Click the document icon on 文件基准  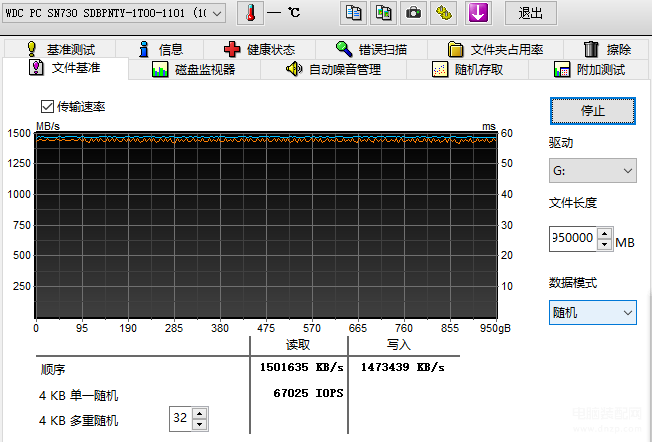[x=36, y=67]
